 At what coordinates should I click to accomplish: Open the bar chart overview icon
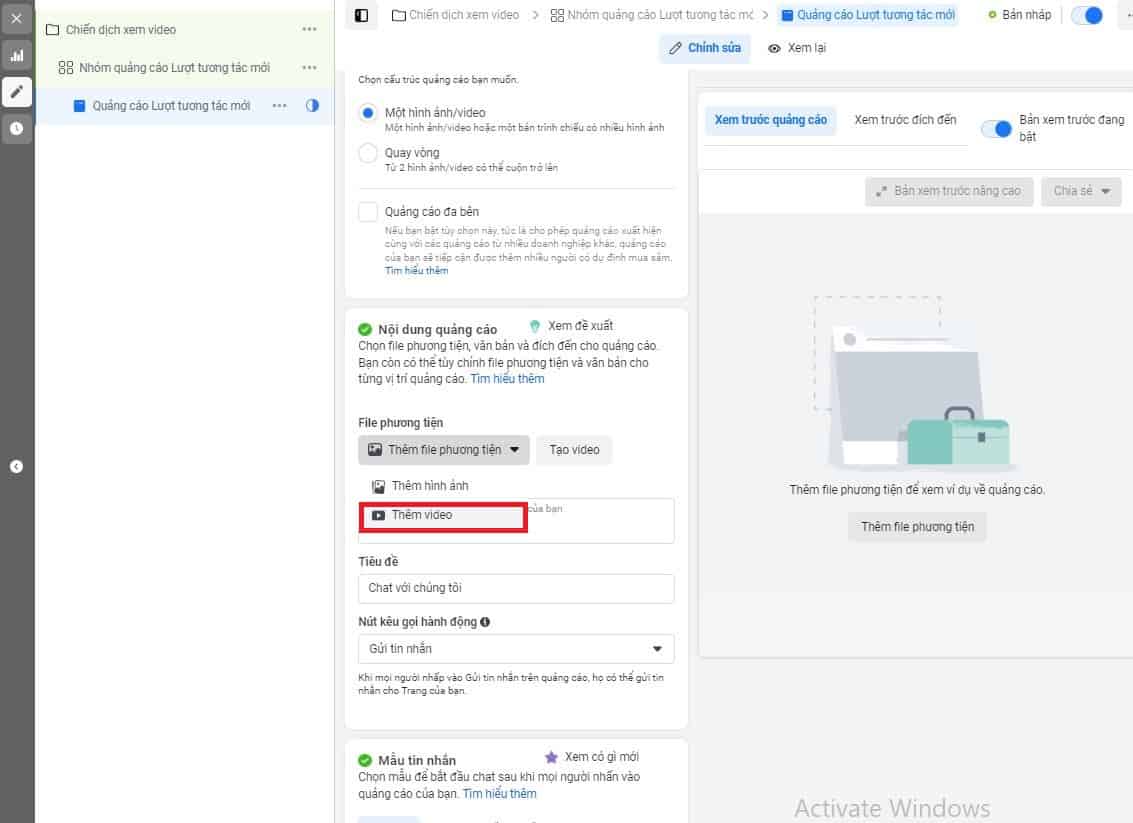(x=16, y=55)
